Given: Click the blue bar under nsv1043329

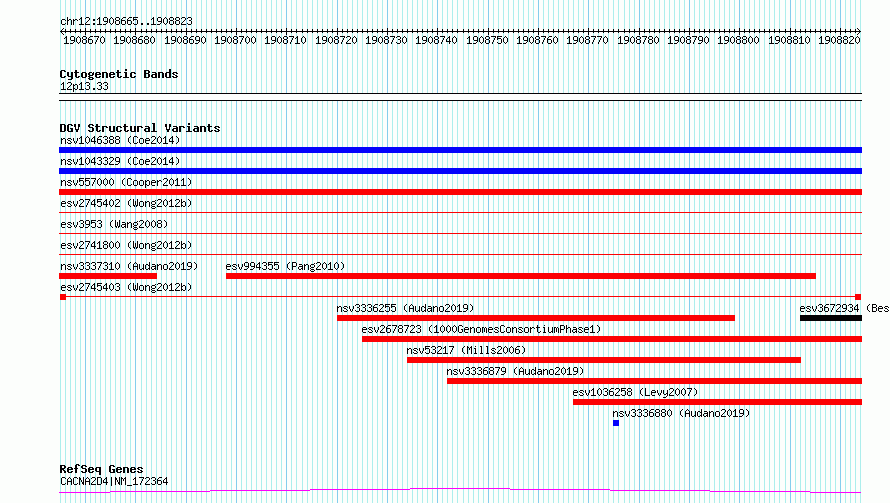Looking at the screenshot, I should [x=460, y=171].
